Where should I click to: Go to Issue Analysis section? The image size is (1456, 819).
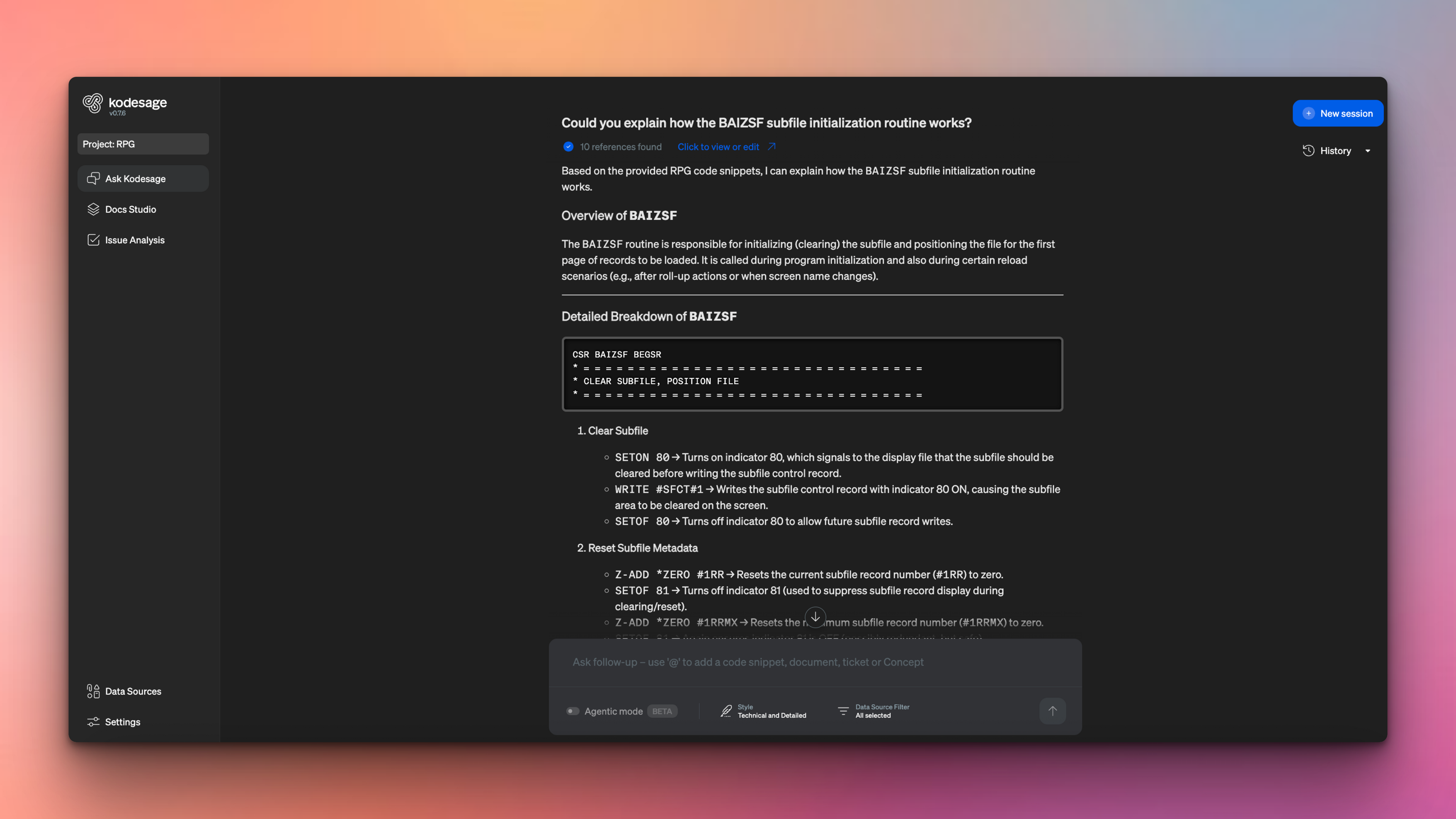pyautogui.click(x=135, y=240)
